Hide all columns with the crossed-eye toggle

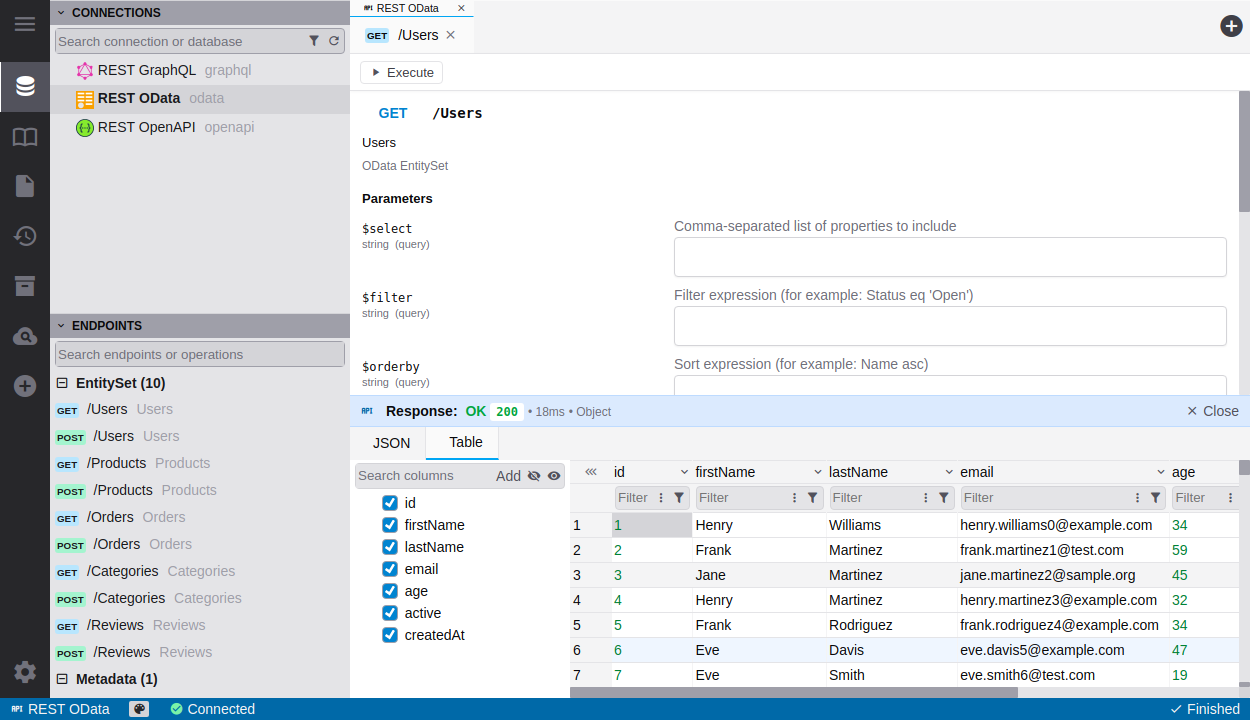534,475
